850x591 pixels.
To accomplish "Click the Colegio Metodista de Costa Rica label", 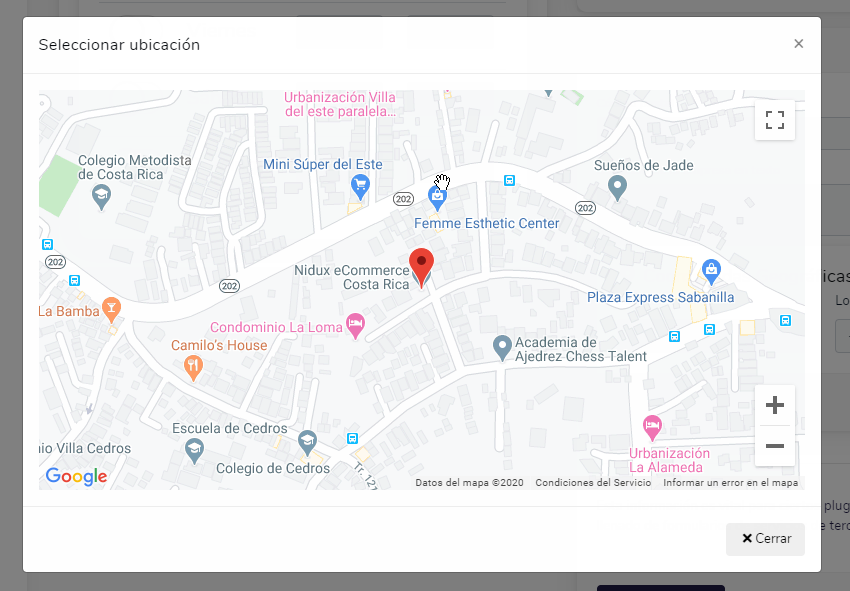I will tap(134, 168).
